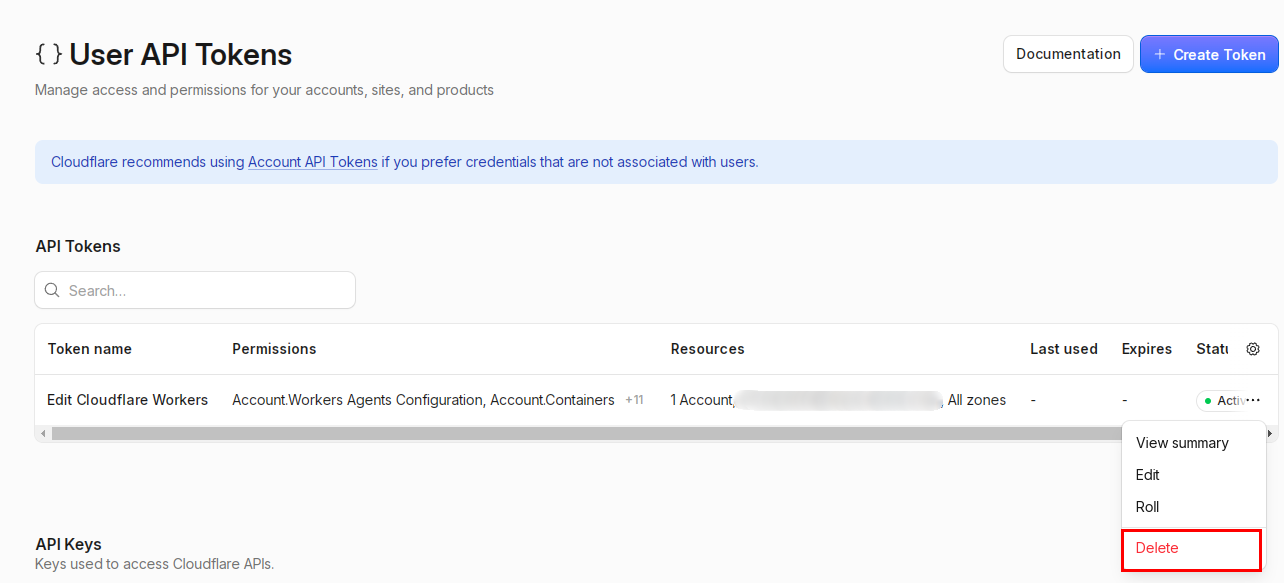This screenshot has width=1284, height=583.
Task: Click the +11 permissions count badge
Action: click(x=634, y=400)
